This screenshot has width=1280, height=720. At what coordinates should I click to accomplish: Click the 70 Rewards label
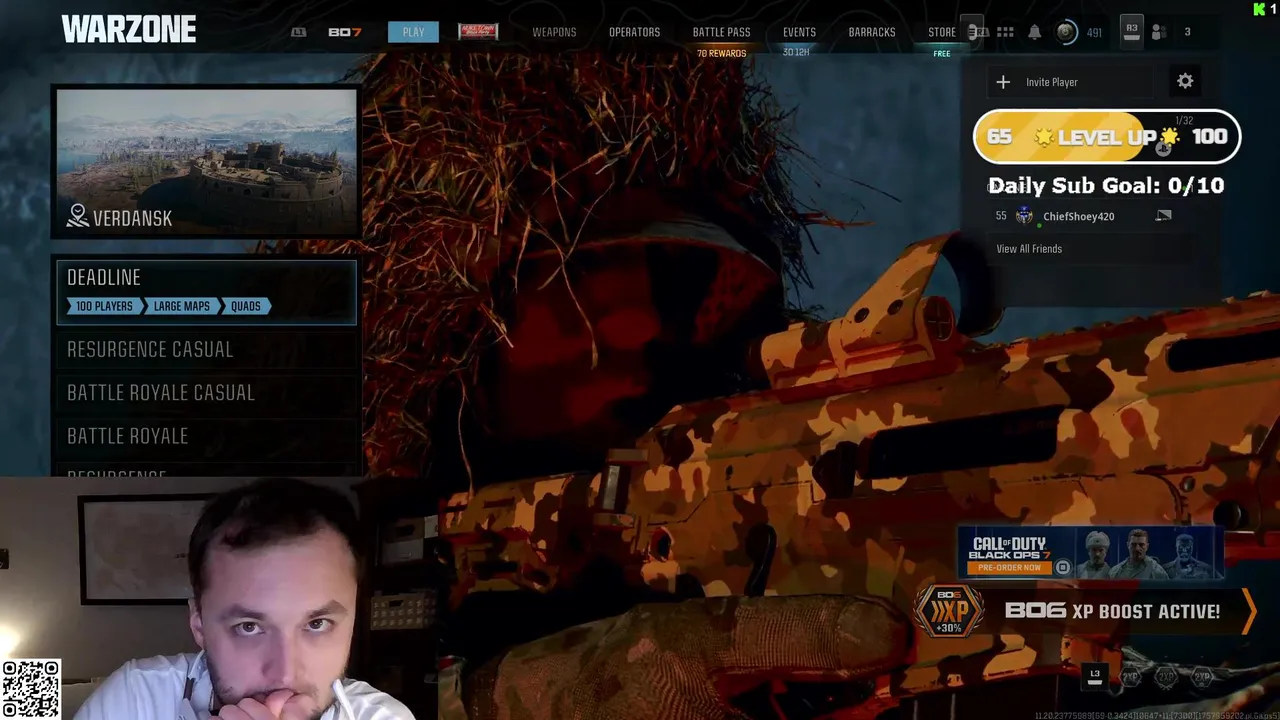tap(721, 53)
